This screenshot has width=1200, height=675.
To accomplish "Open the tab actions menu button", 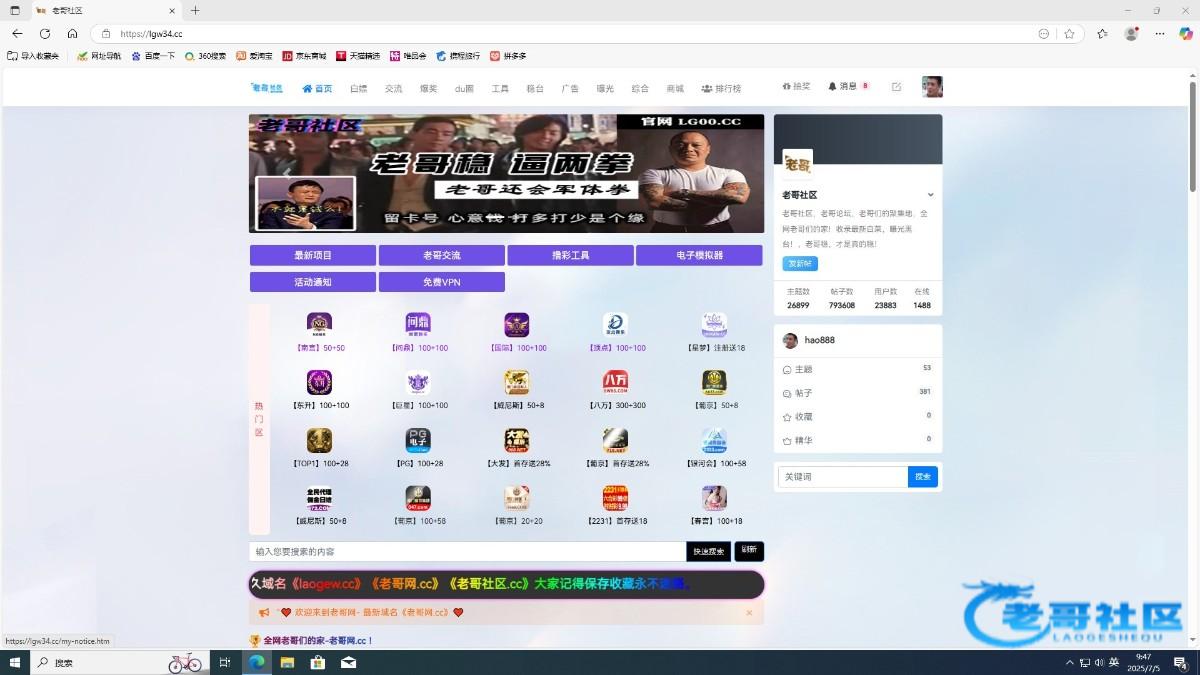I will (15, 10).
